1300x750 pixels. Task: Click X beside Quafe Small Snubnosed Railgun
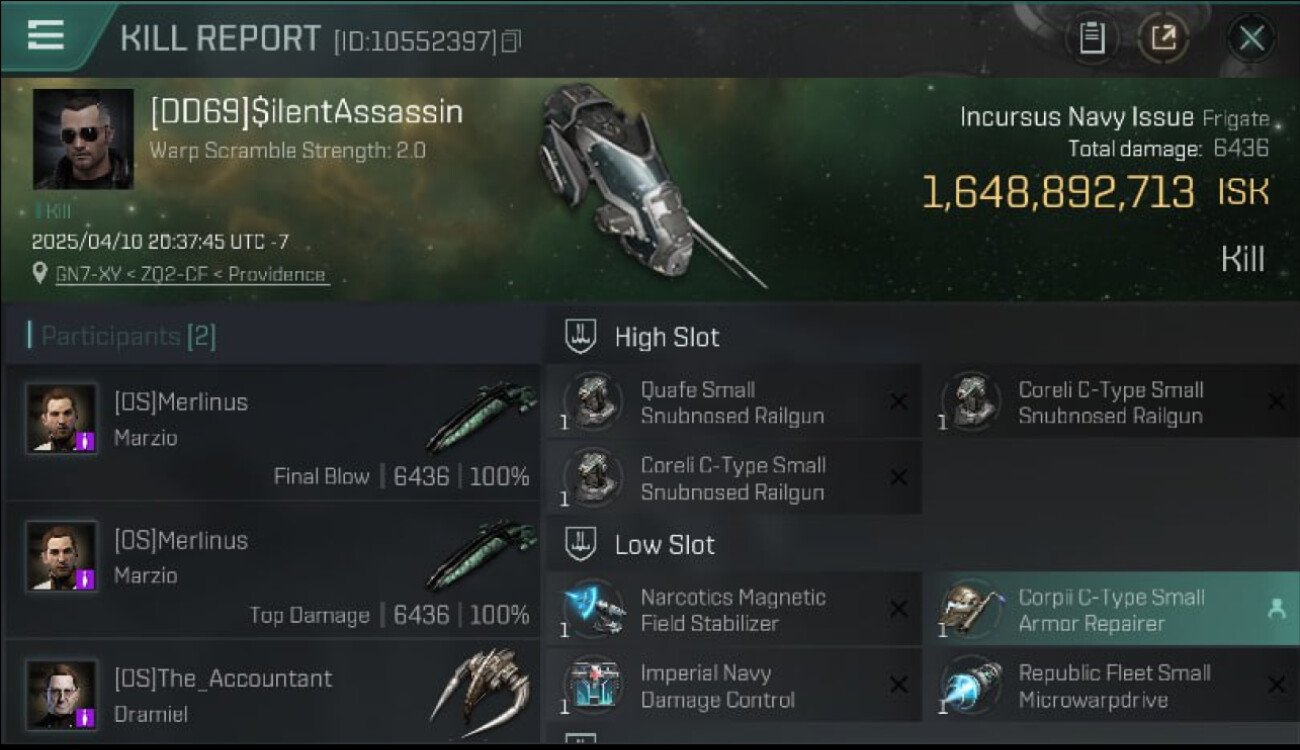[x=898, y=402]
